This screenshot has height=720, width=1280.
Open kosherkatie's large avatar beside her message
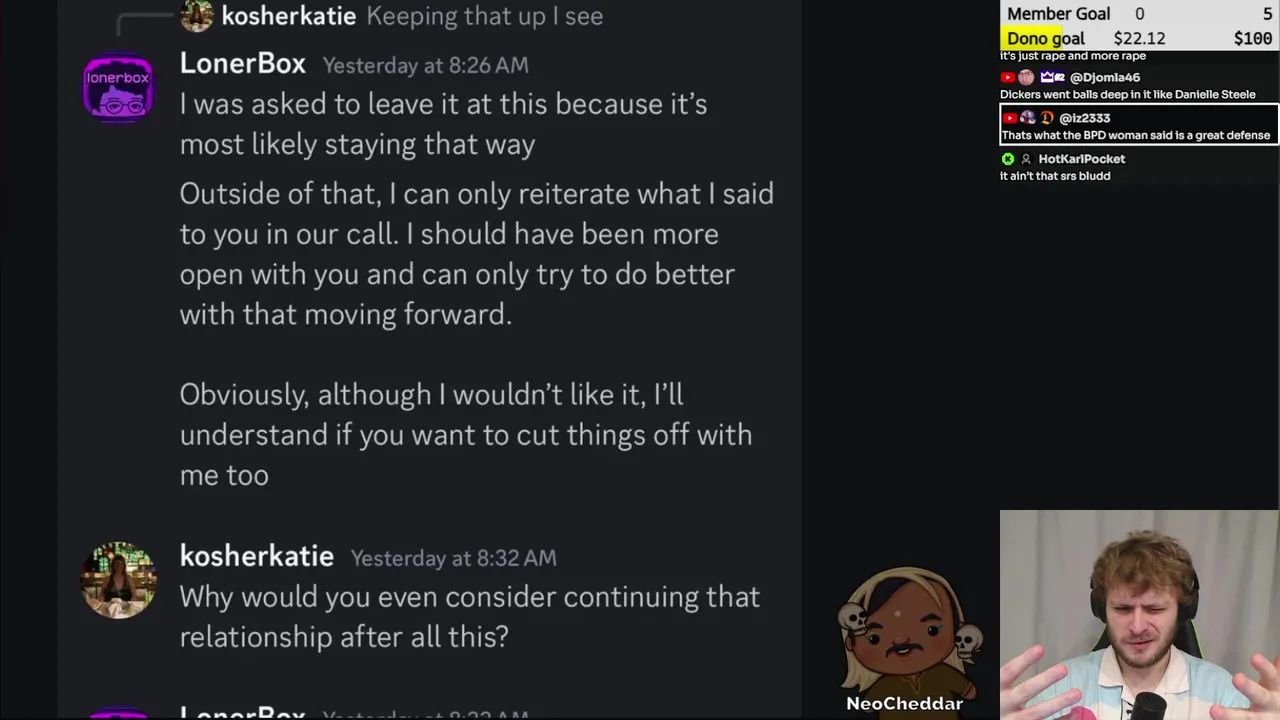[118, 580]
